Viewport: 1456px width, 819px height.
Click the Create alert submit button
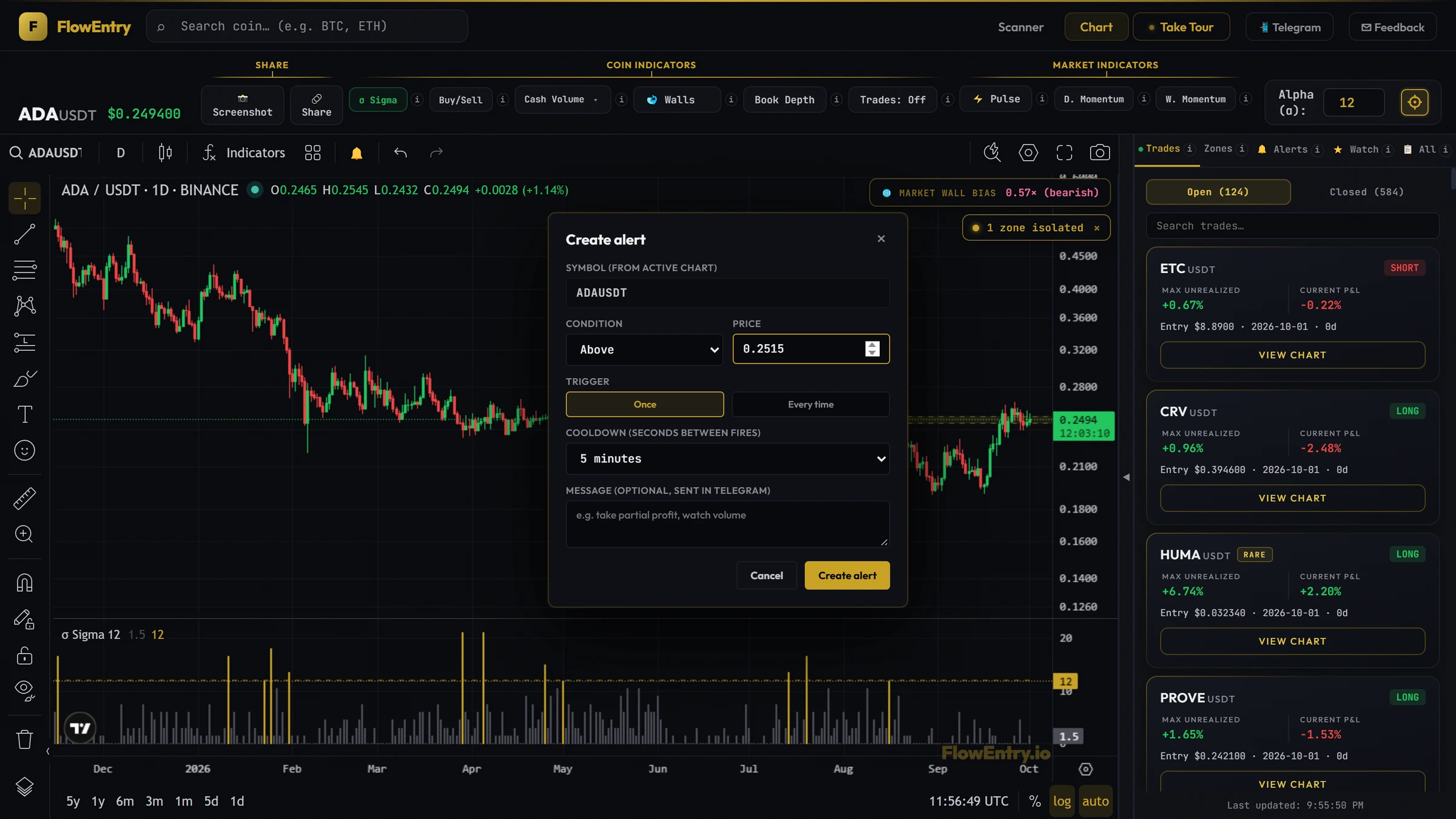point(847,575)
